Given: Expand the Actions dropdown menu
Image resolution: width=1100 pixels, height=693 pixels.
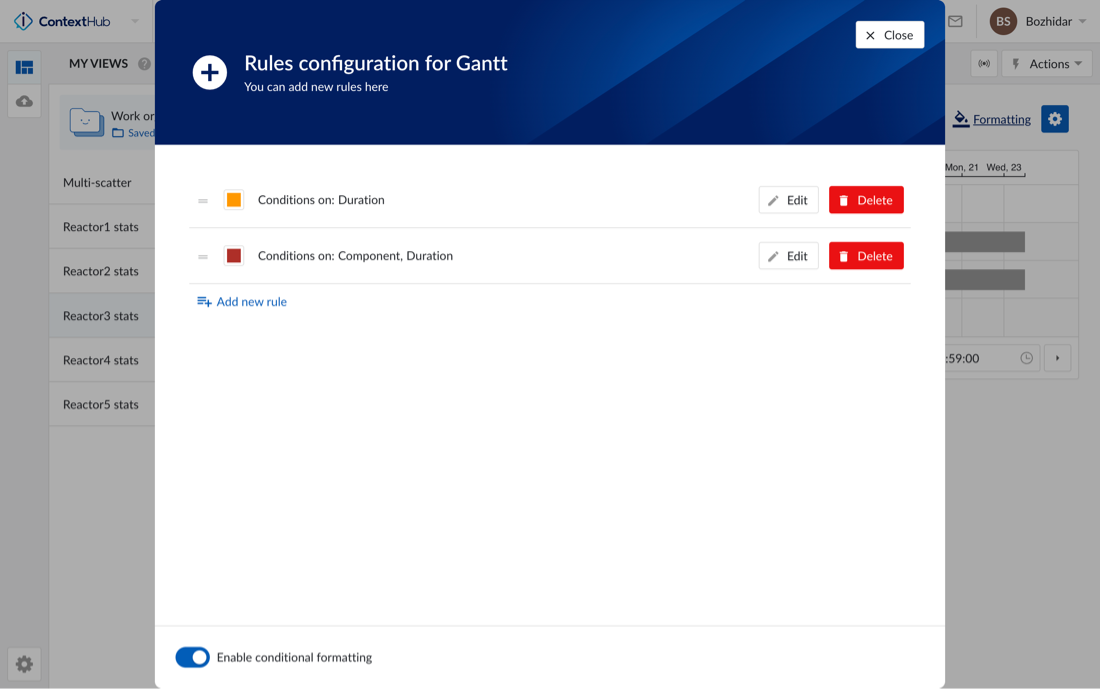Looking at the screenshot, I should pyautogui.click(x=1047, y=64).
